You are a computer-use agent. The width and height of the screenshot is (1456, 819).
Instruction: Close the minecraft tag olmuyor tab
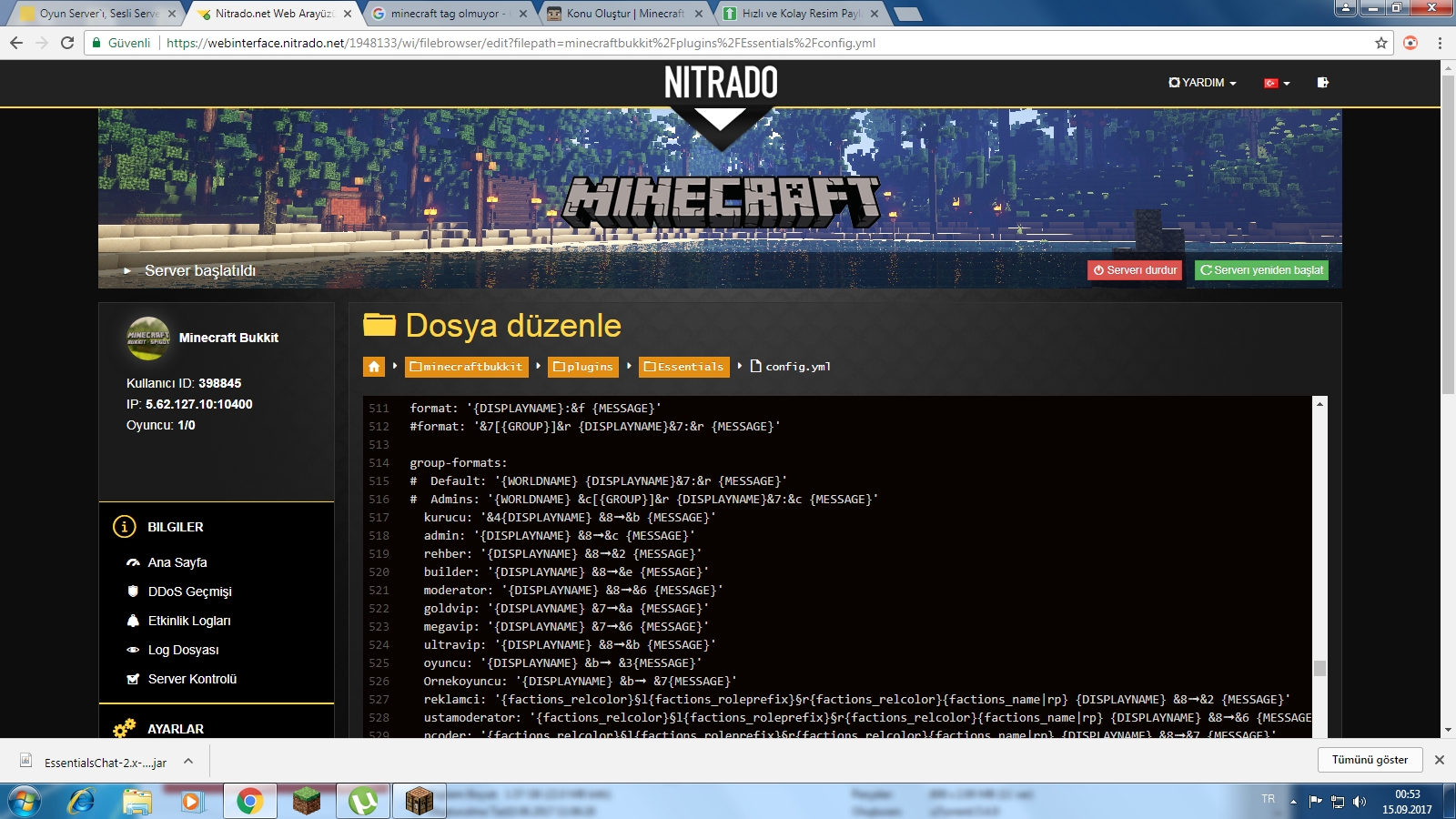point(523,14)
